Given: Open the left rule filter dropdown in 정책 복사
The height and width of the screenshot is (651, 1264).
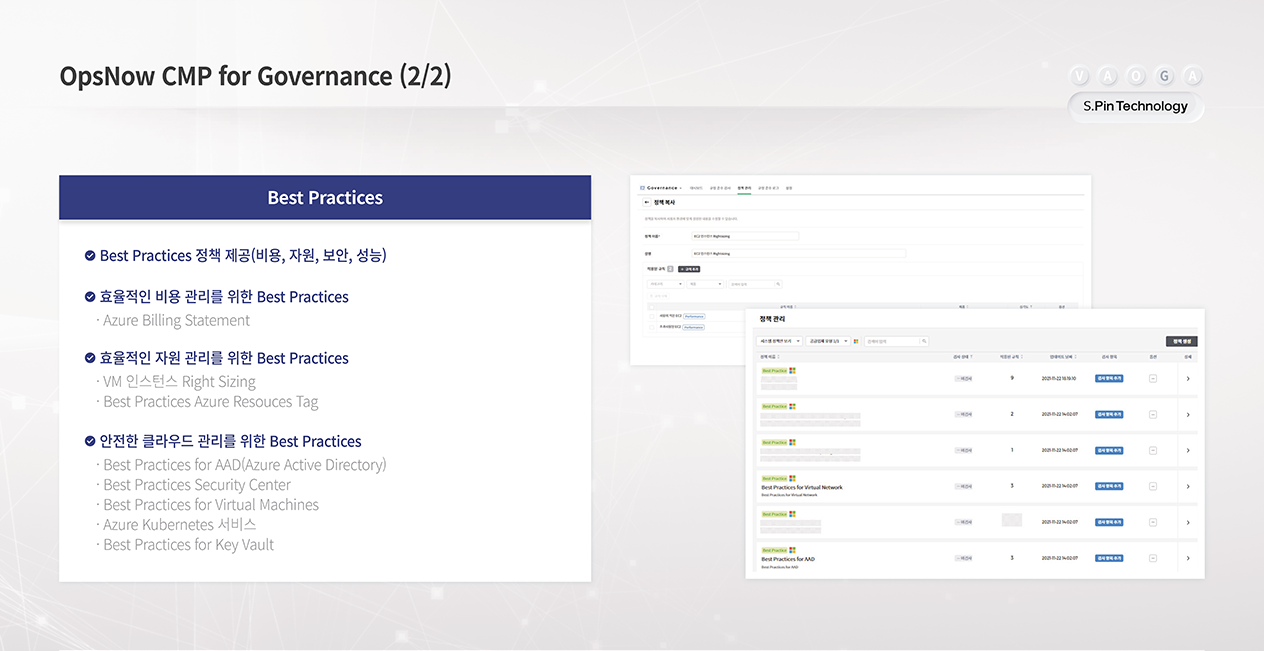Looking at the screenshot, I should [x=665, y=284].
